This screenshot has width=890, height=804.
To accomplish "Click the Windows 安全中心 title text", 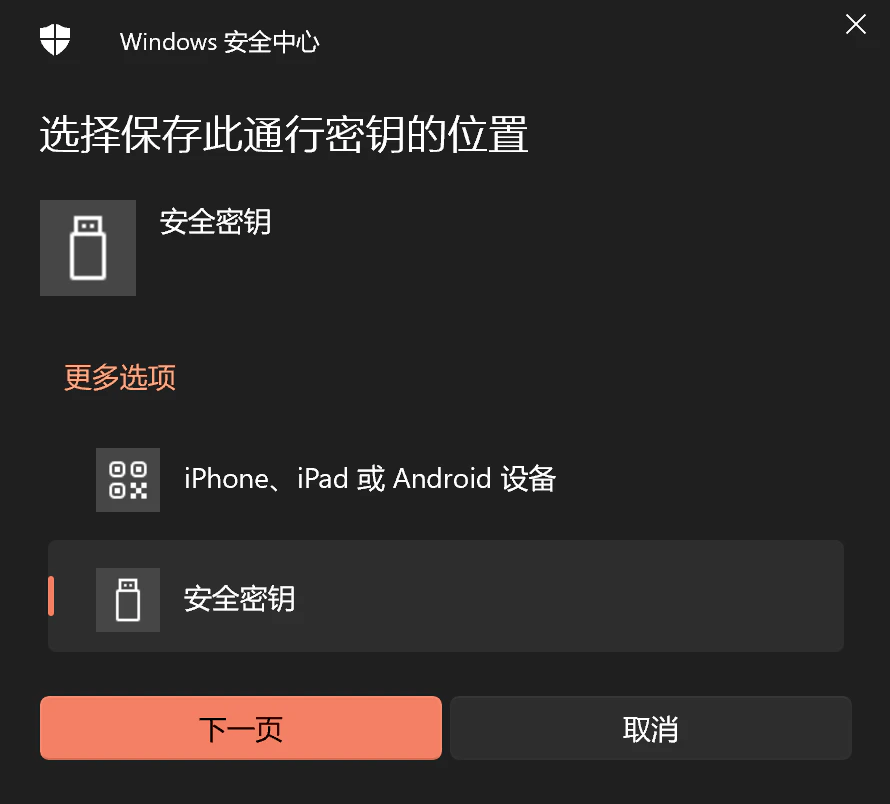I will point(220,42).
